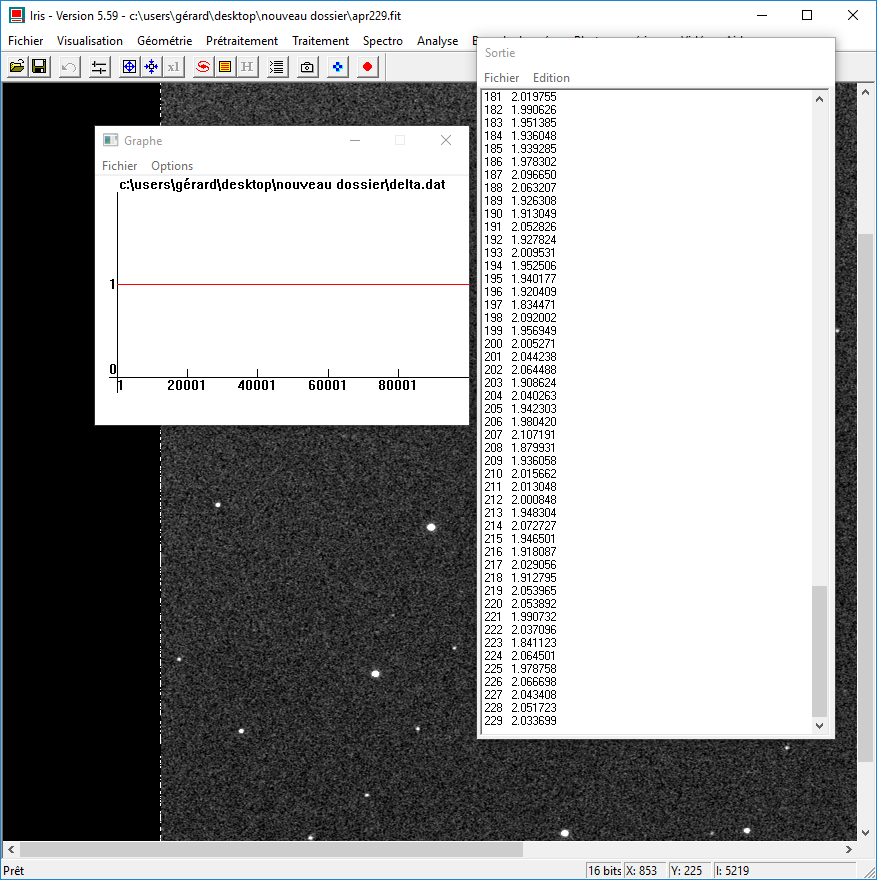Open Fichier menu in Sortie window
Screen dimensions: 877x880
(x=502, y=77)
